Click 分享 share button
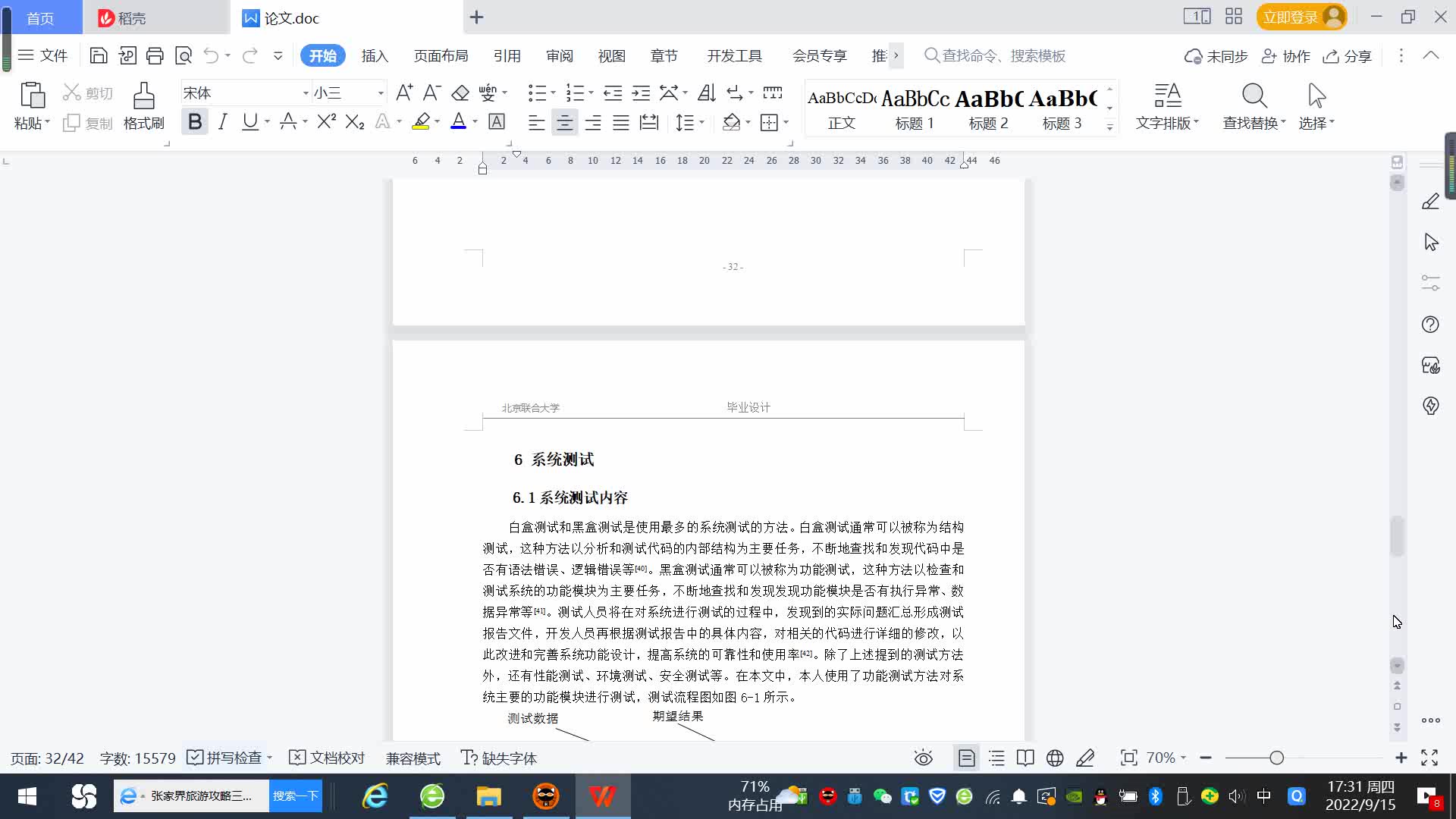Viewport: 1456px width, 819px height. coord(1348,56)
